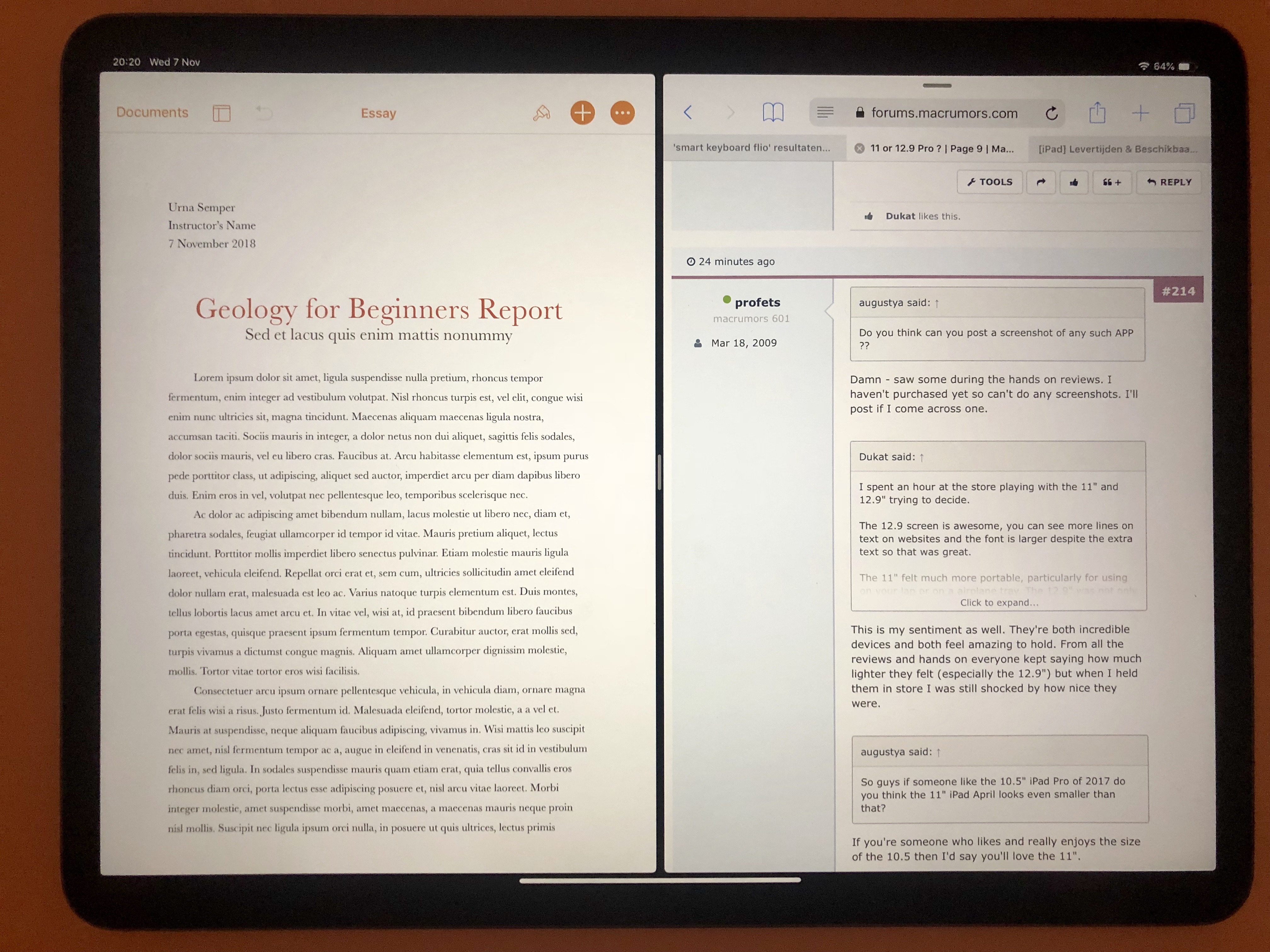
Task: Reload the macrumors page
Action: (1051, 114)
